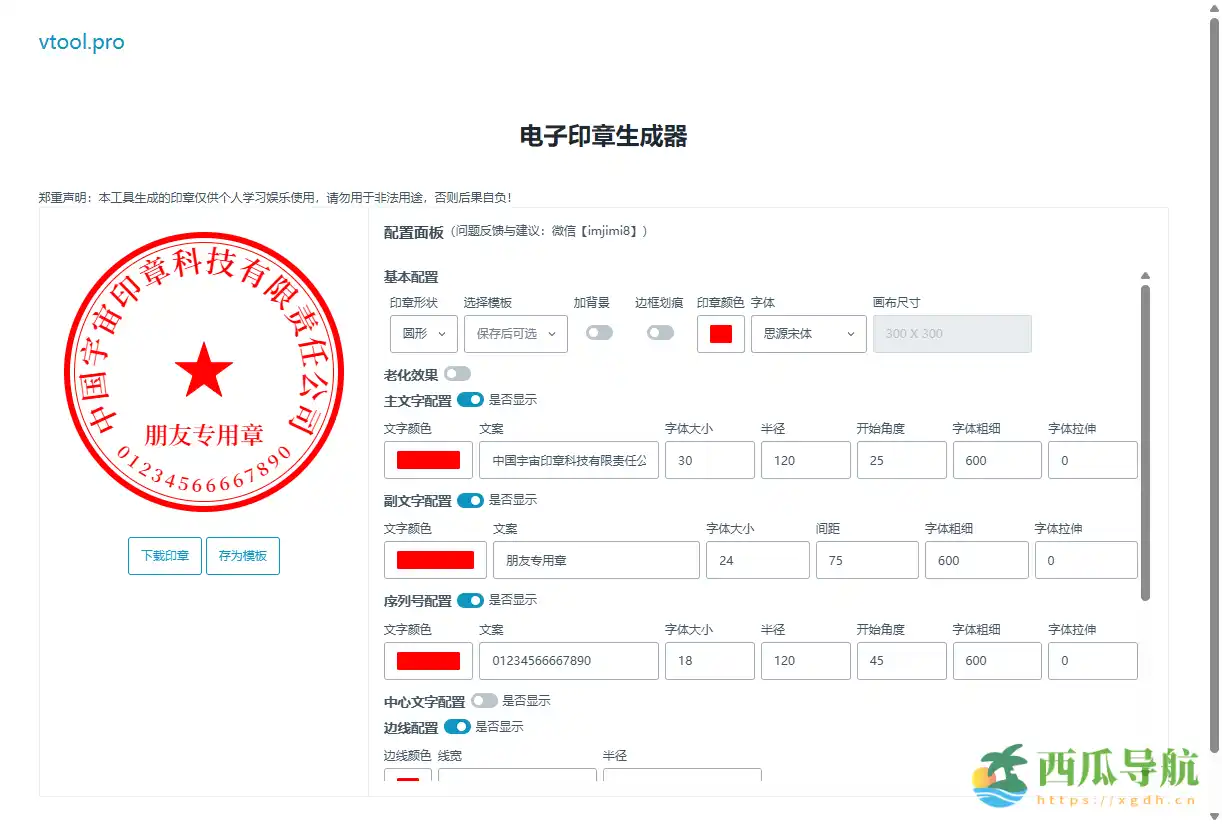1222x824 pixels.
Task: Hide the 主文字配置 main text display
Action: tap(470, 399)
